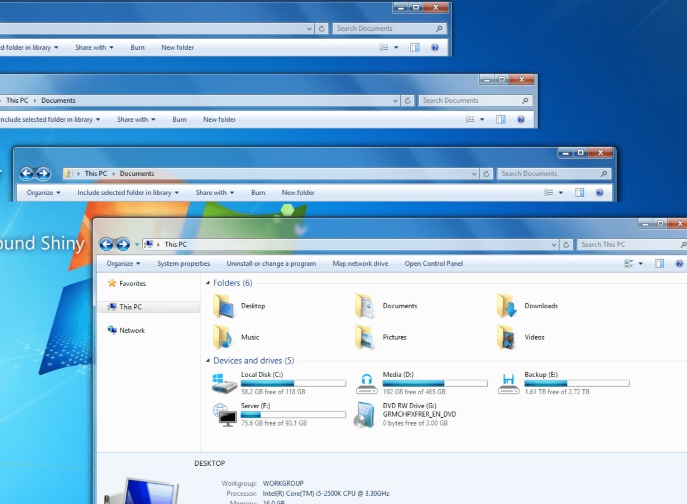Toggle preview pane in topmost back window
The width and height of the screenshot is (687, 504).
coord(414,47)
